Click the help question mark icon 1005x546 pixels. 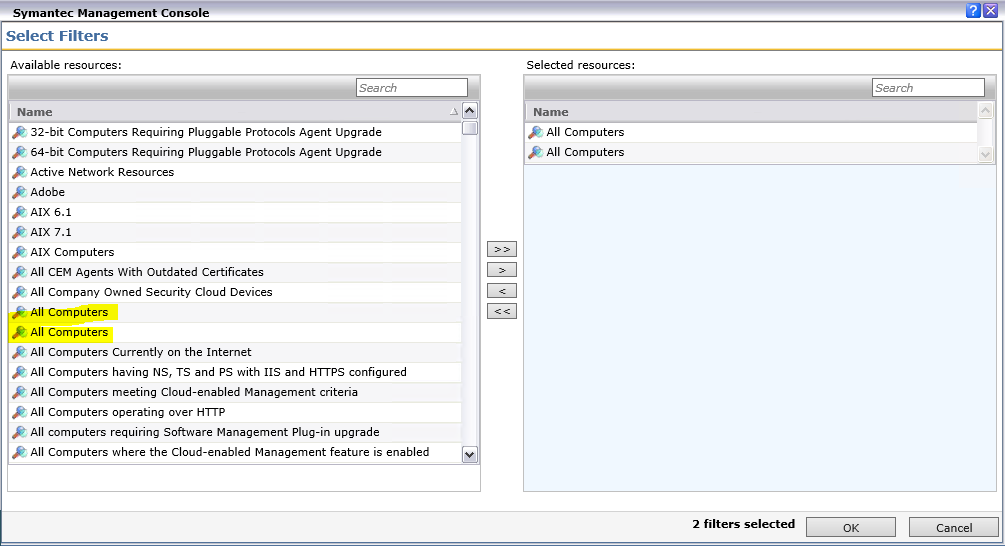972,10
